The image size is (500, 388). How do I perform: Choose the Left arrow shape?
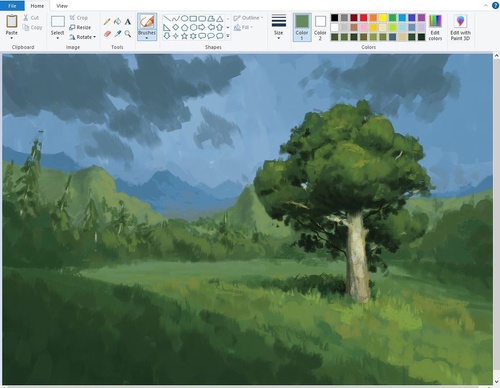pos(211,27)
